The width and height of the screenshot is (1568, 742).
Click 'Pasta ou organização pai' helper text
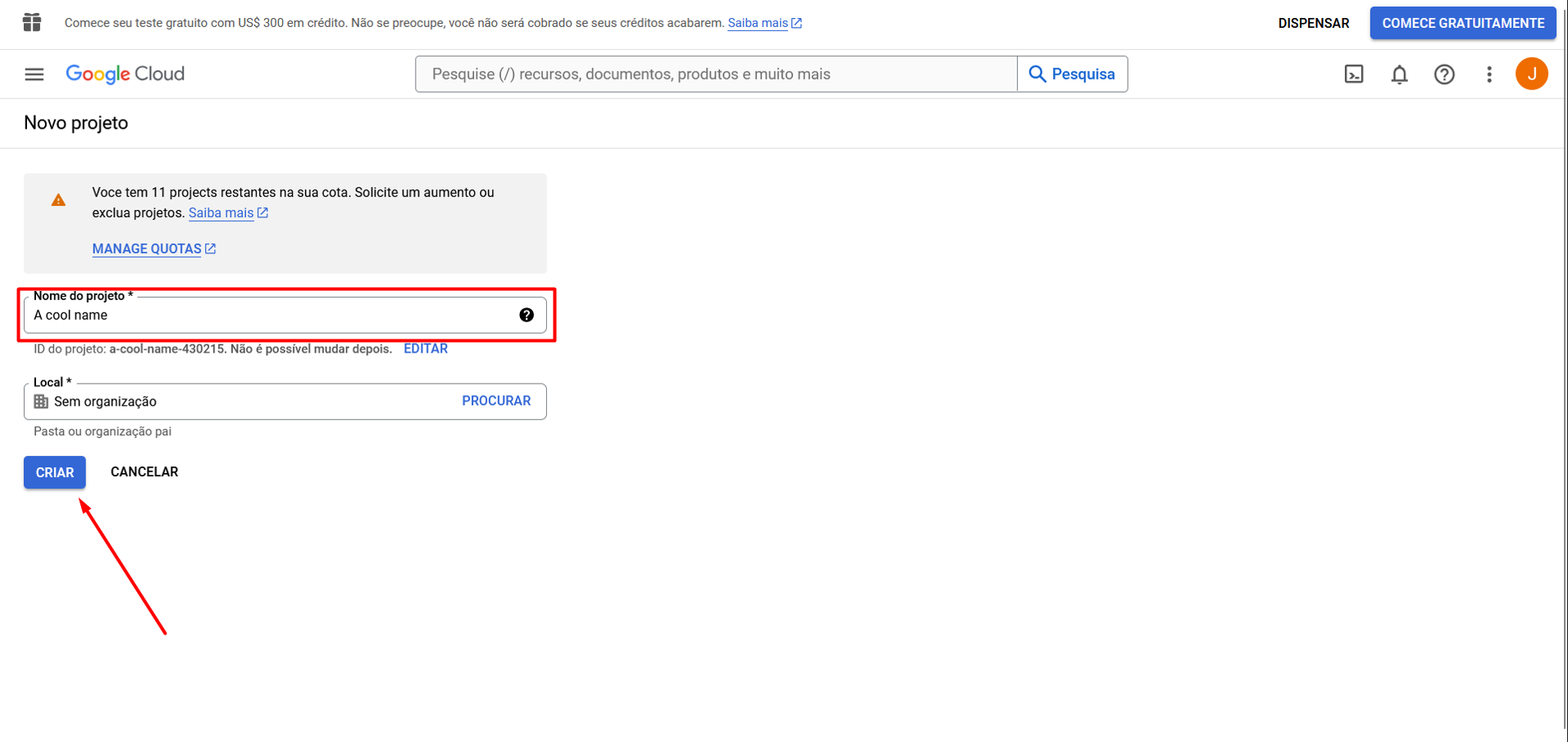[x=103, y=432]
